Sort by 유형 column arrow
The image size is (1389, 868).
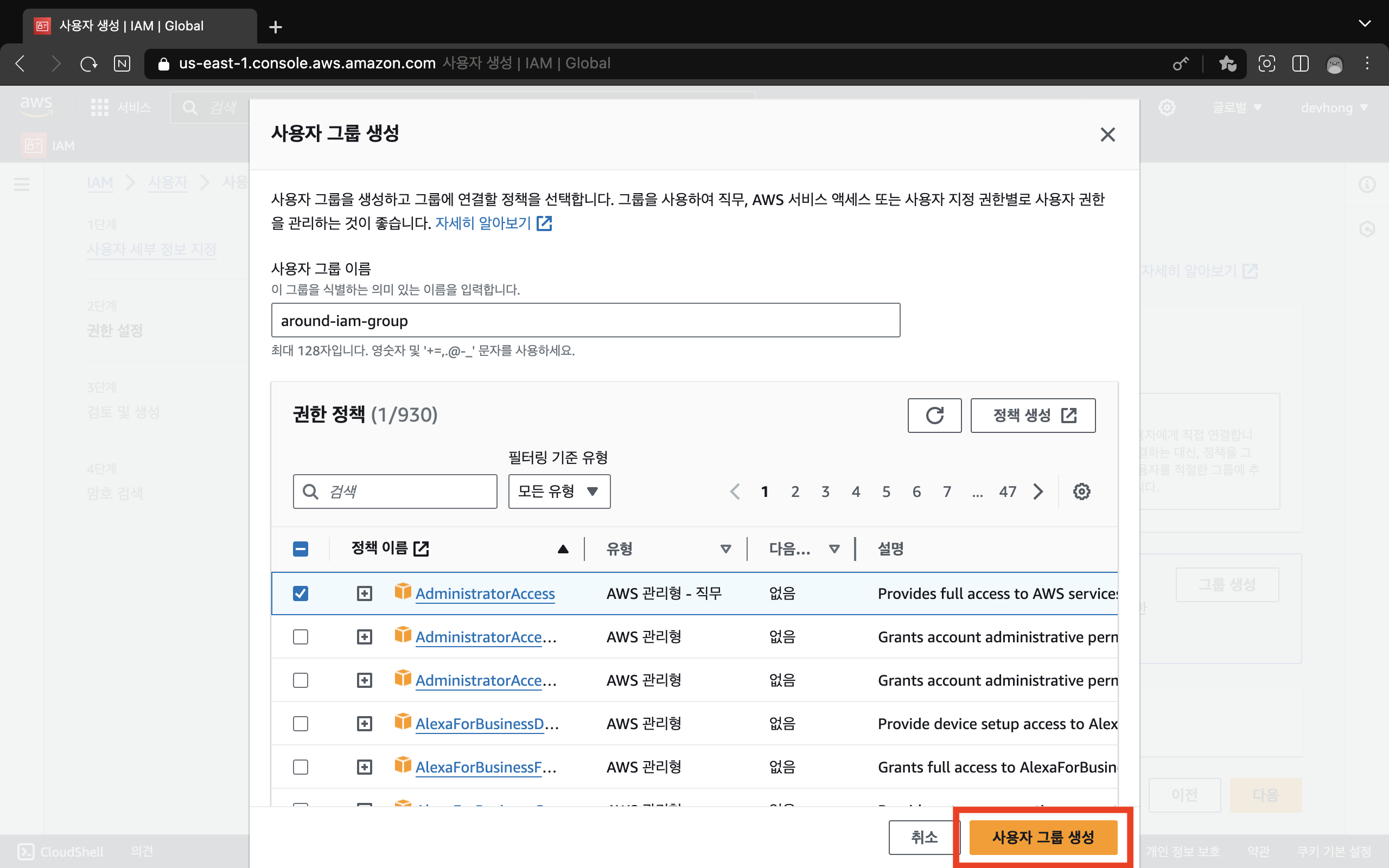click(x=725, y=550)
